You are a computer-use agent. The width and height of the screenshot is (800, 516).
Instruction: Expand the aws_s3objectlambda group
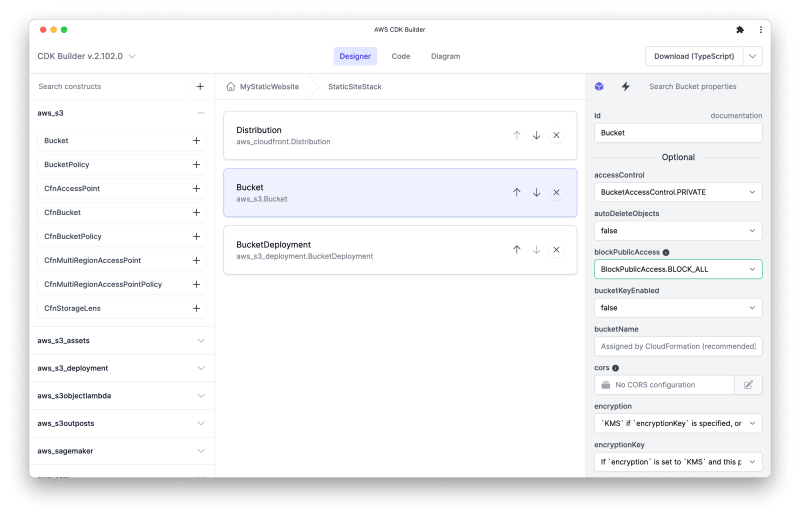click(201, 396)
